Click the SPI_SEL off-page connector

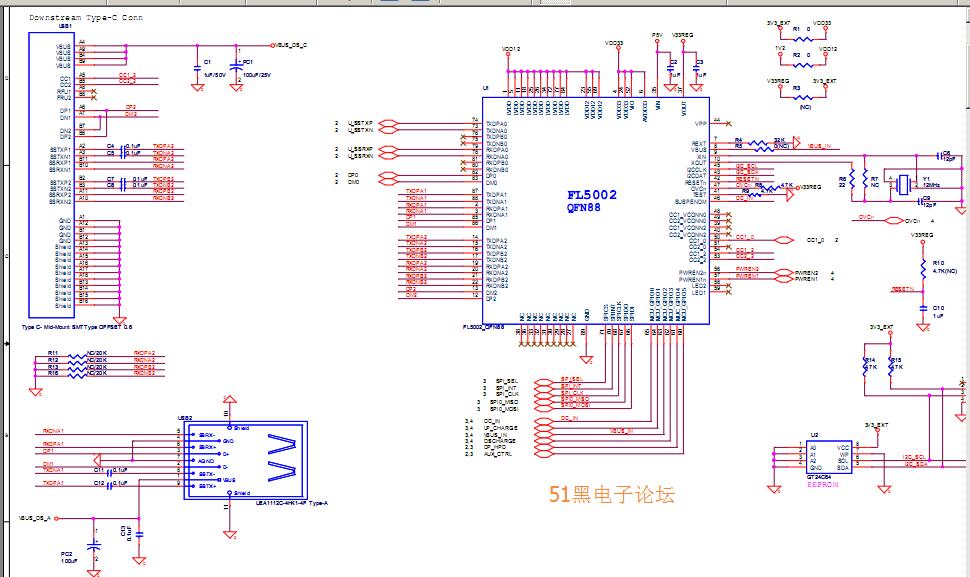(x=543, y=381)
